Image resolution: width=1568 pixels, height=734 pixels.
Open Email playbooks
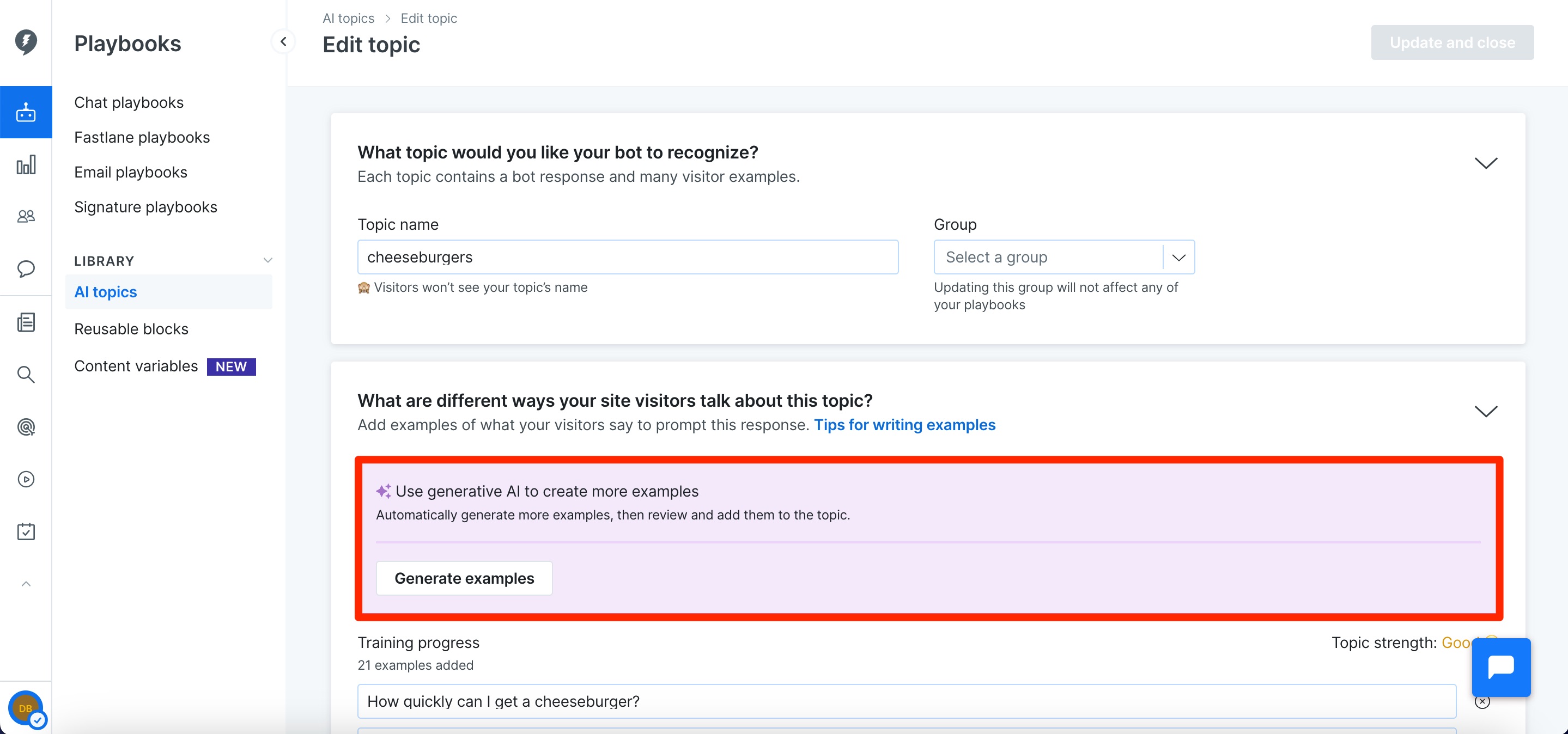pyautogui.click(x=130, y=172)
